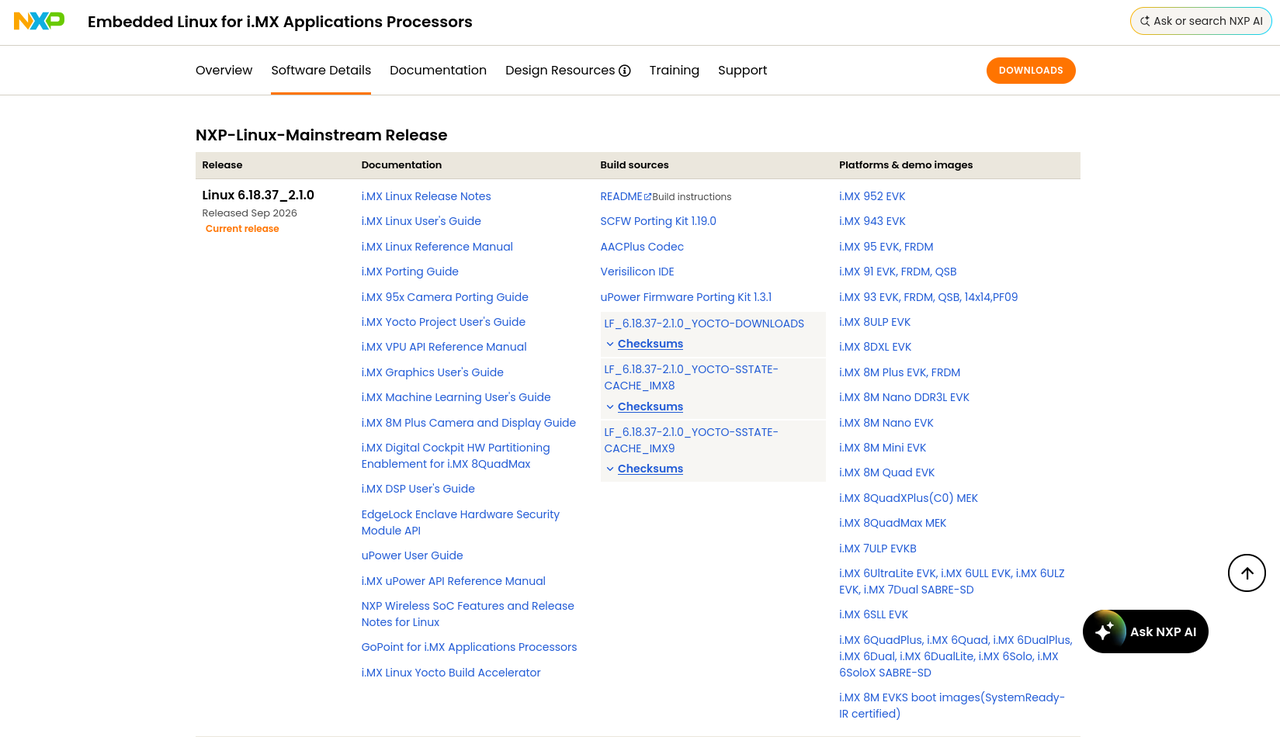Image resolution: width=1280 pixels, height=737 pixels.
Task: Click the scroll-to-top arrow button
Action: click(1247, 573)
